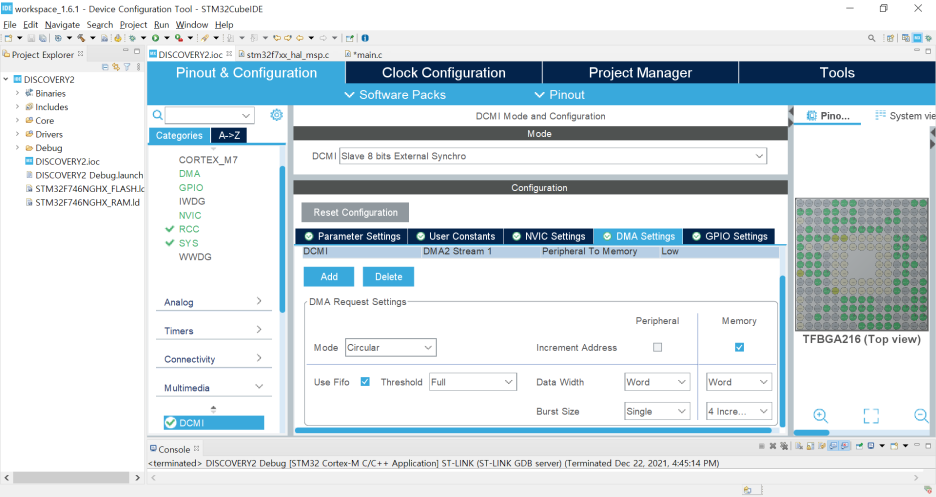Open the FIFO Threshold dropdown

473,382
